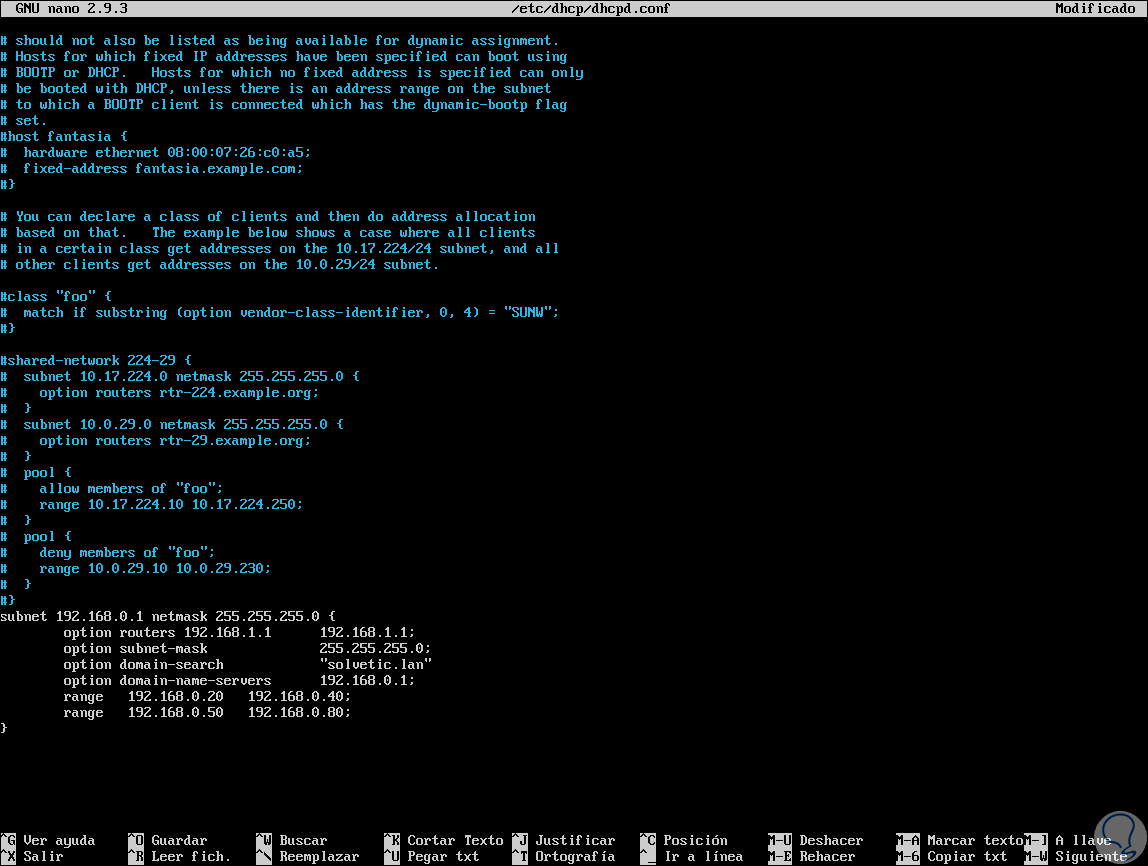Click the 'hardware ethernet 08:00:07:26:c0:a5;' line

[x=155, y=153]
